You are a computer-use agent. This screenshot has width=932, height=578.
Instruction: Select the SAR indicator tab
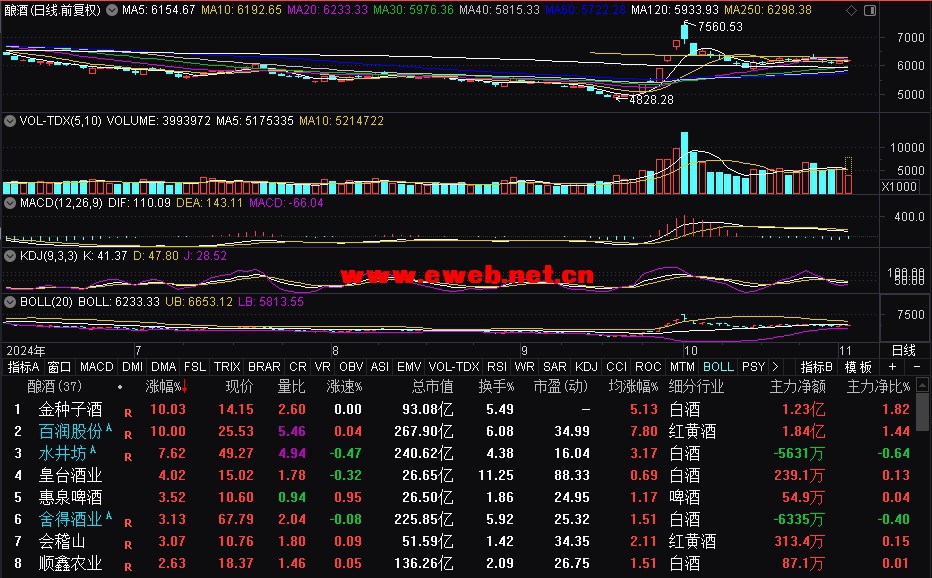[554, 367]
